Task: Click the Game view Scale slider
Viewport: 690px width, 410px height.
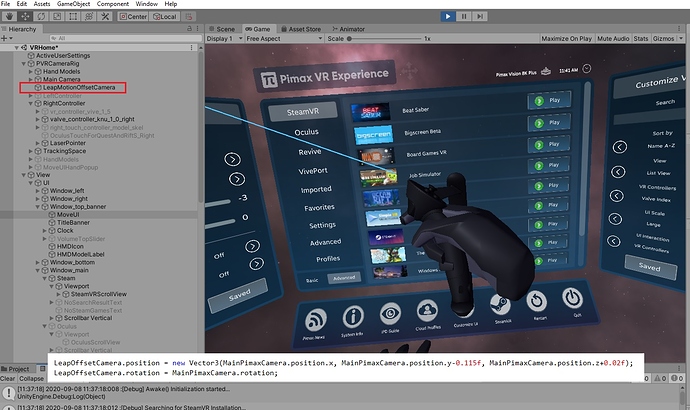Action: tap(385, 39)
